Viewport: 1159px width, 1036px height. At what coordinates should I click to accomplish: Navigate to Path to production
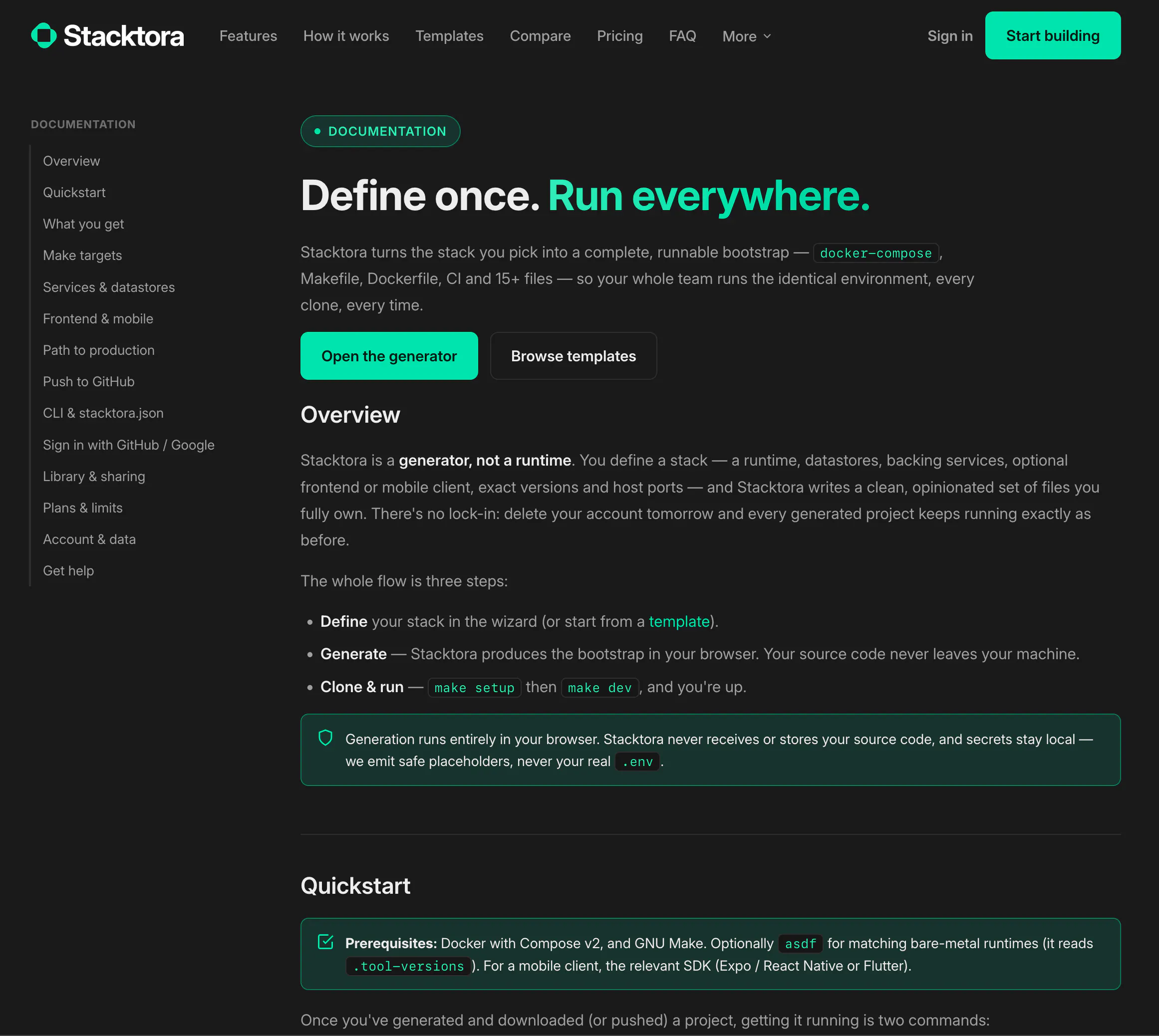pyautogui.click(x=99, y=350)
